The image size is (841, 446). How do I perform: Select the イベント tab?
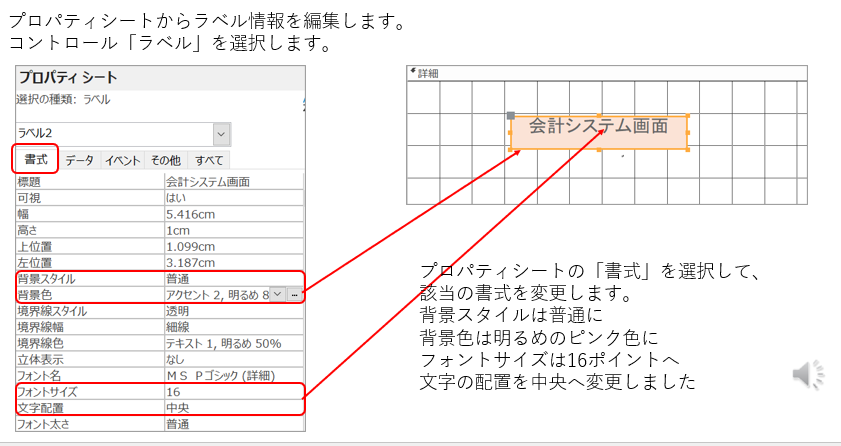(x=123, y=160)
